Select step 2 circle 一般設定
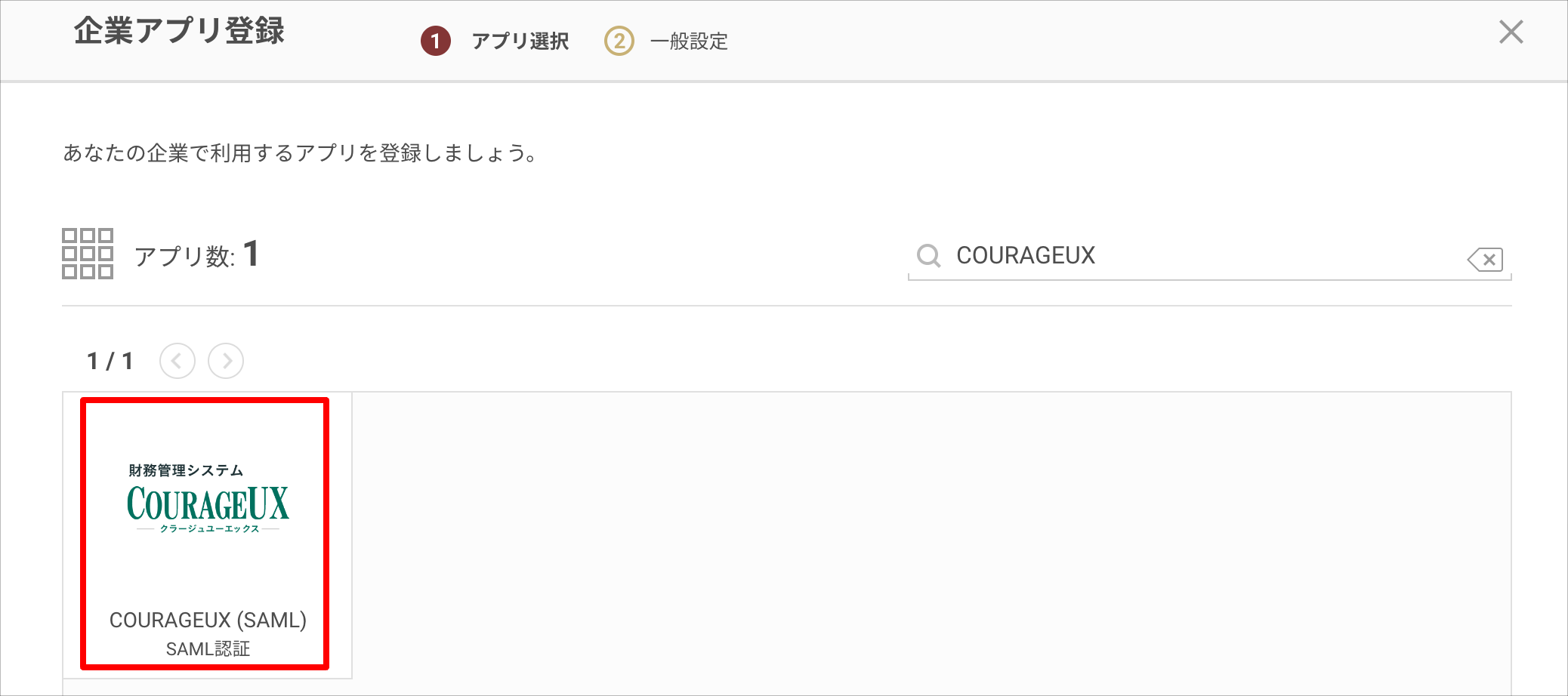The width and height of the screenshot is (1568, 696). point(619,41)
